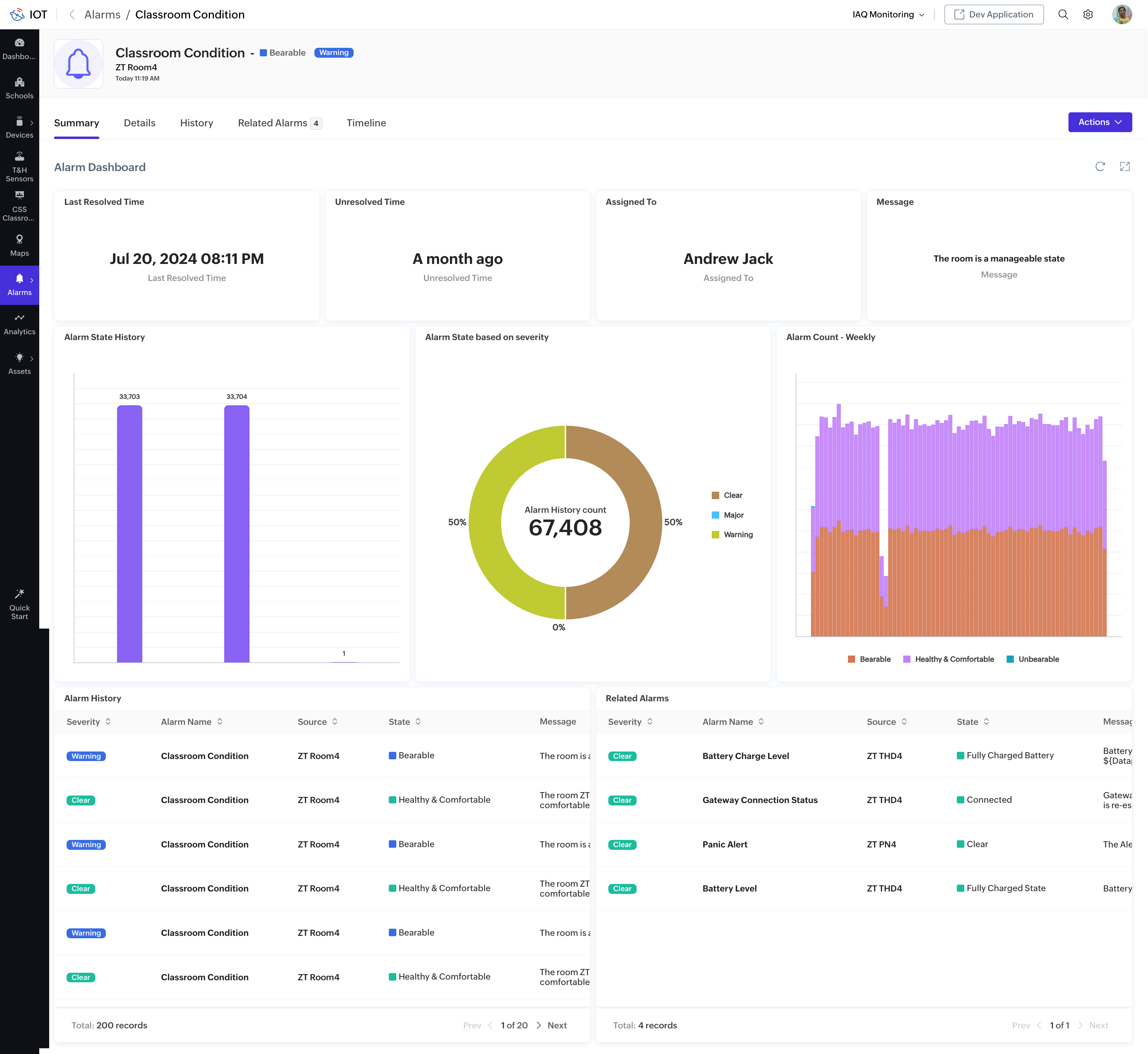Click the back arrow beside Alarms breadcrumb
The width and height of the screenshot is (1148, 1054).
[72, 15]
